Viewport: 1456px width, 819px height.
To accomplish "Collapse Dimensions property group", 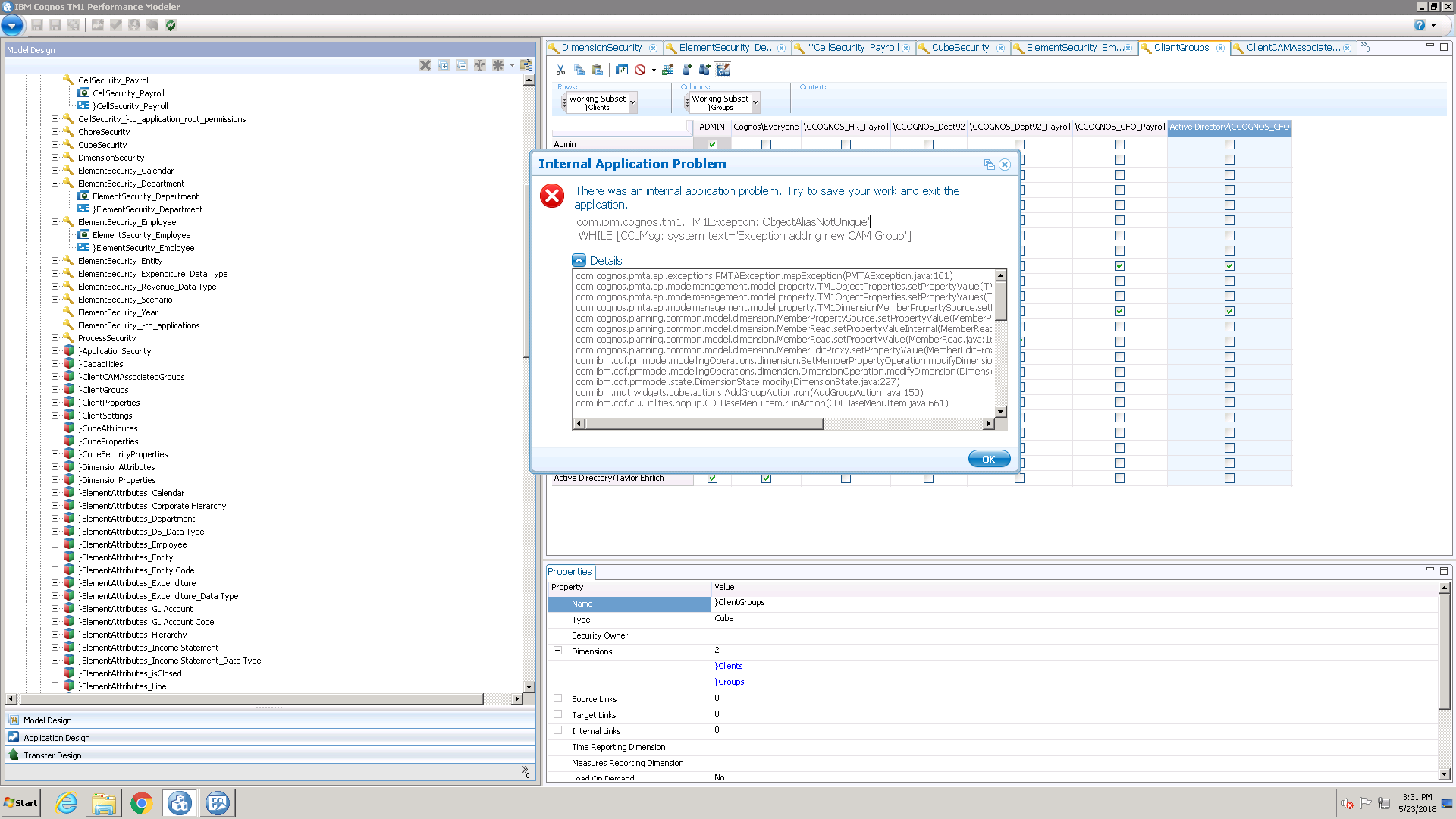I will point(557,651).
